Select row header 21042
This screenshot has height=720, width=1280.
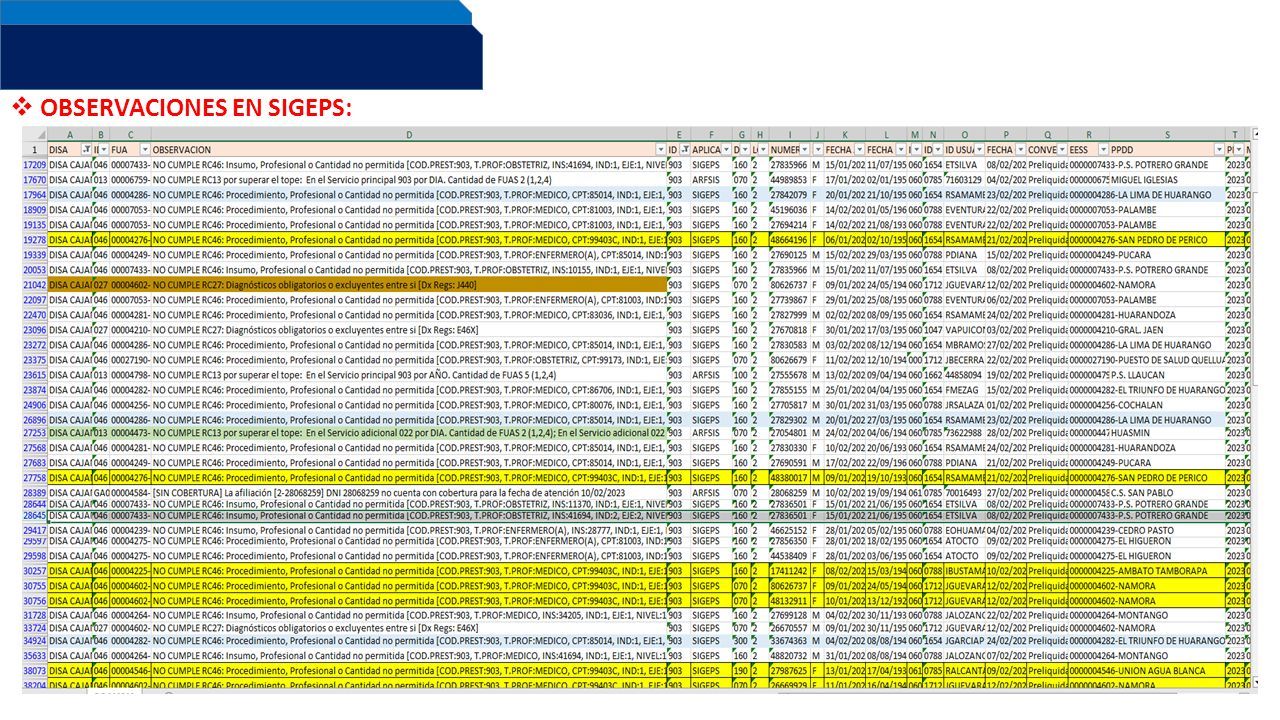(x=35, y=285)
